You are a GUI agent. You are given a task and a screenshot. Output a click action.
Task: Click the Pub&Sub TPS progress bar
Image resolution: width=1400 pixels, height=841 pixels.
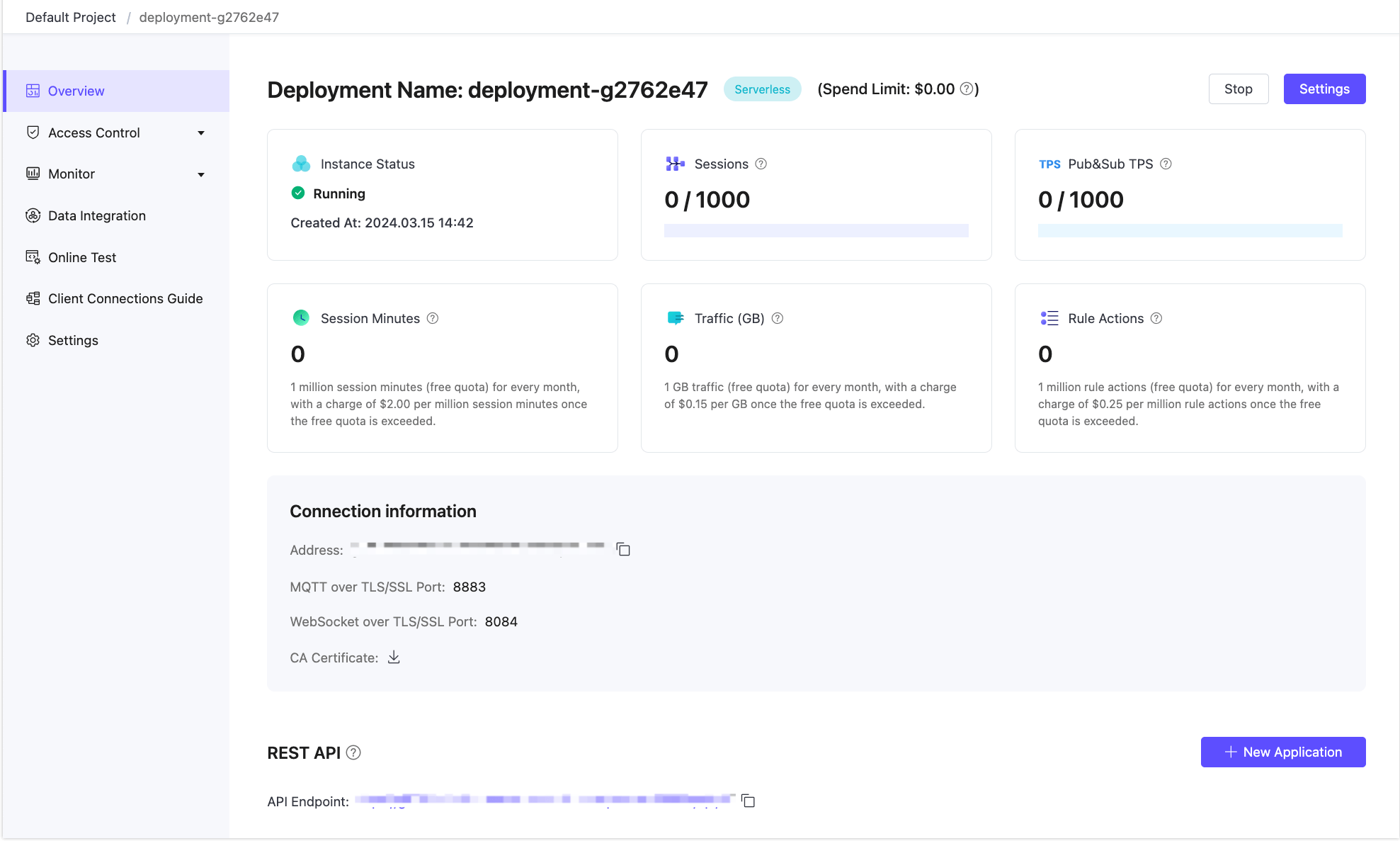[x=1190, y=230]
